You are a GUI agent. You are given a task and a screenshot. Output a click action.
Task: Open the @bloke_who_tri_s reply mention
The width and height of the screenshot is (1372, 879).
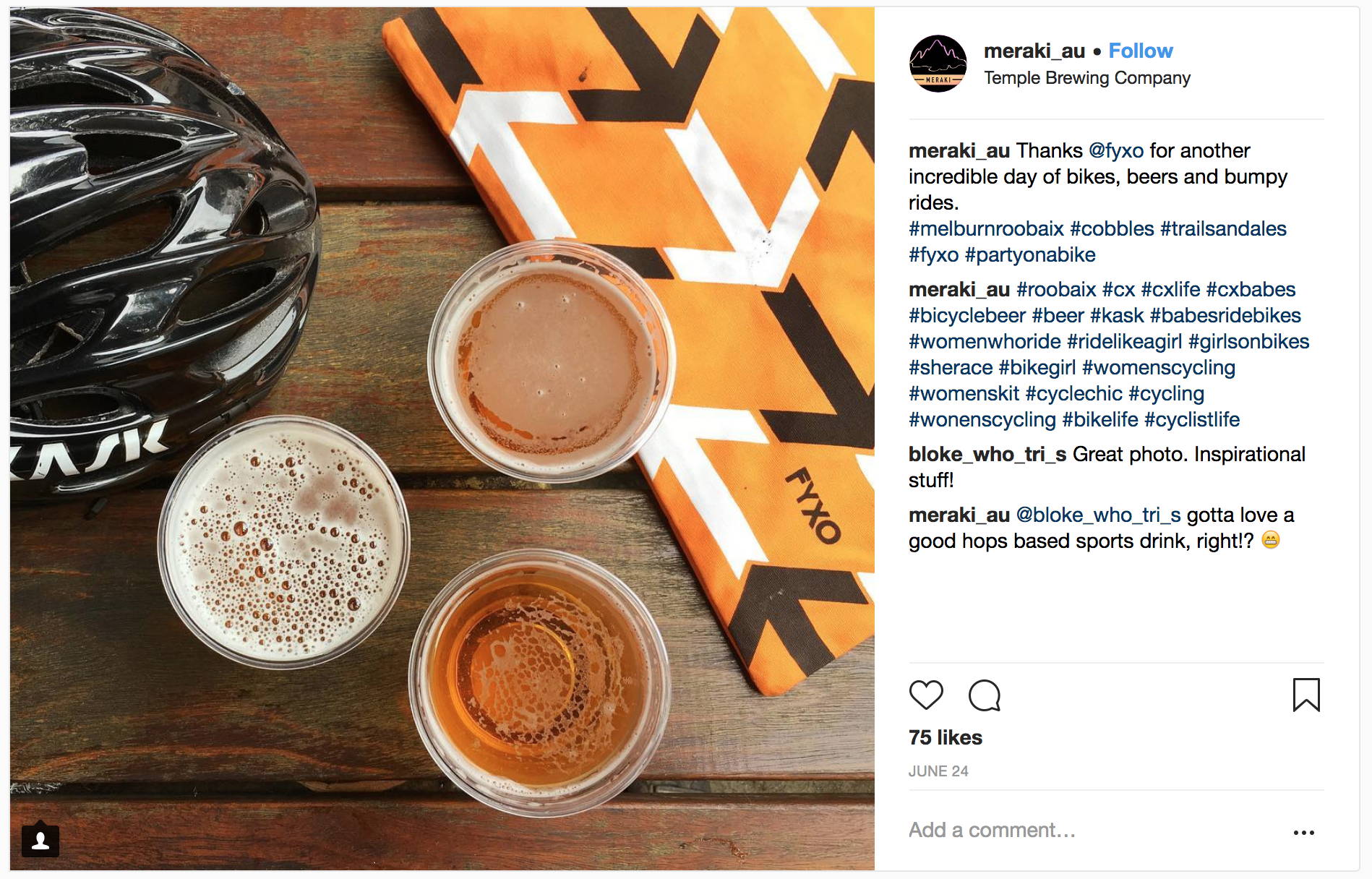pyautogui.click(x=1099, y=515)
